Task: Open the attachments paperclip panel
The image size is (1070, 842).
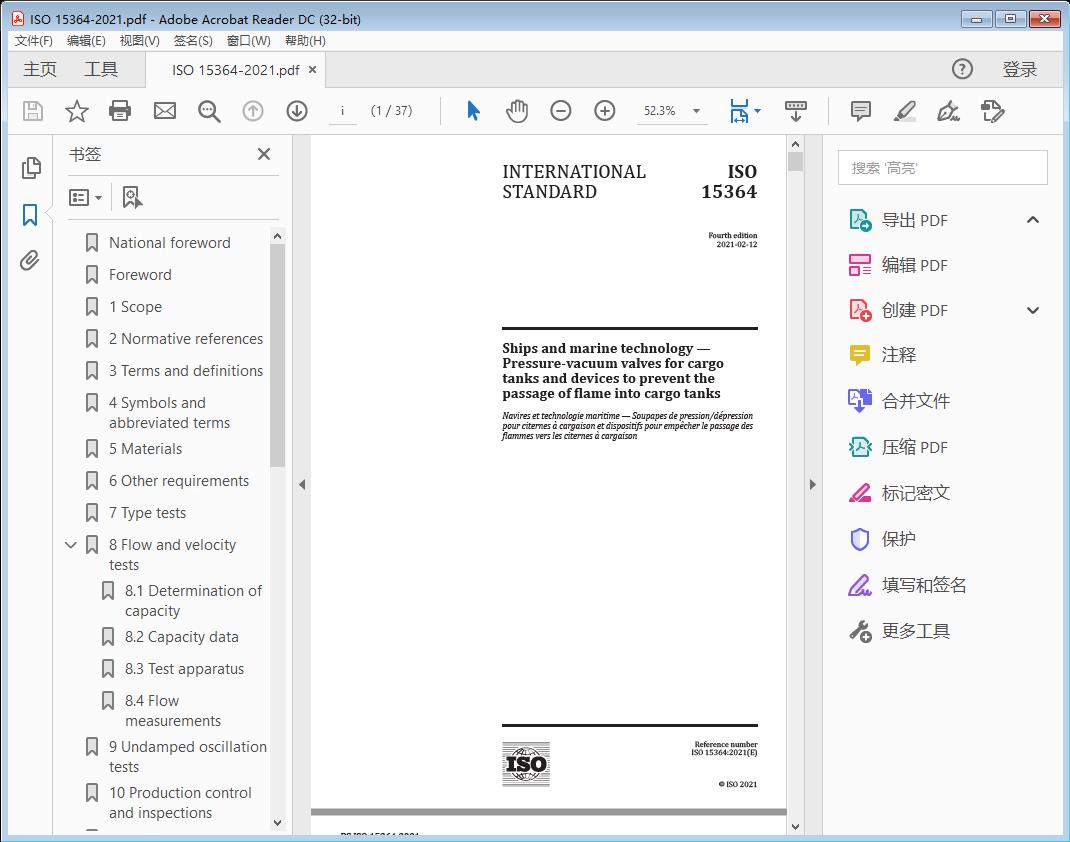Action: coord(30,261)
